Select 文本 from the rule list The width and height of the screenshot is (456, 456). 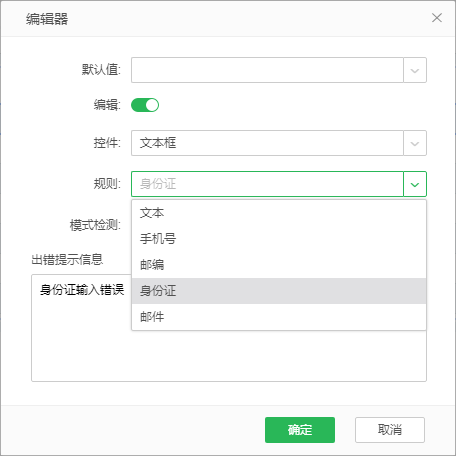[x=279, y=213]
